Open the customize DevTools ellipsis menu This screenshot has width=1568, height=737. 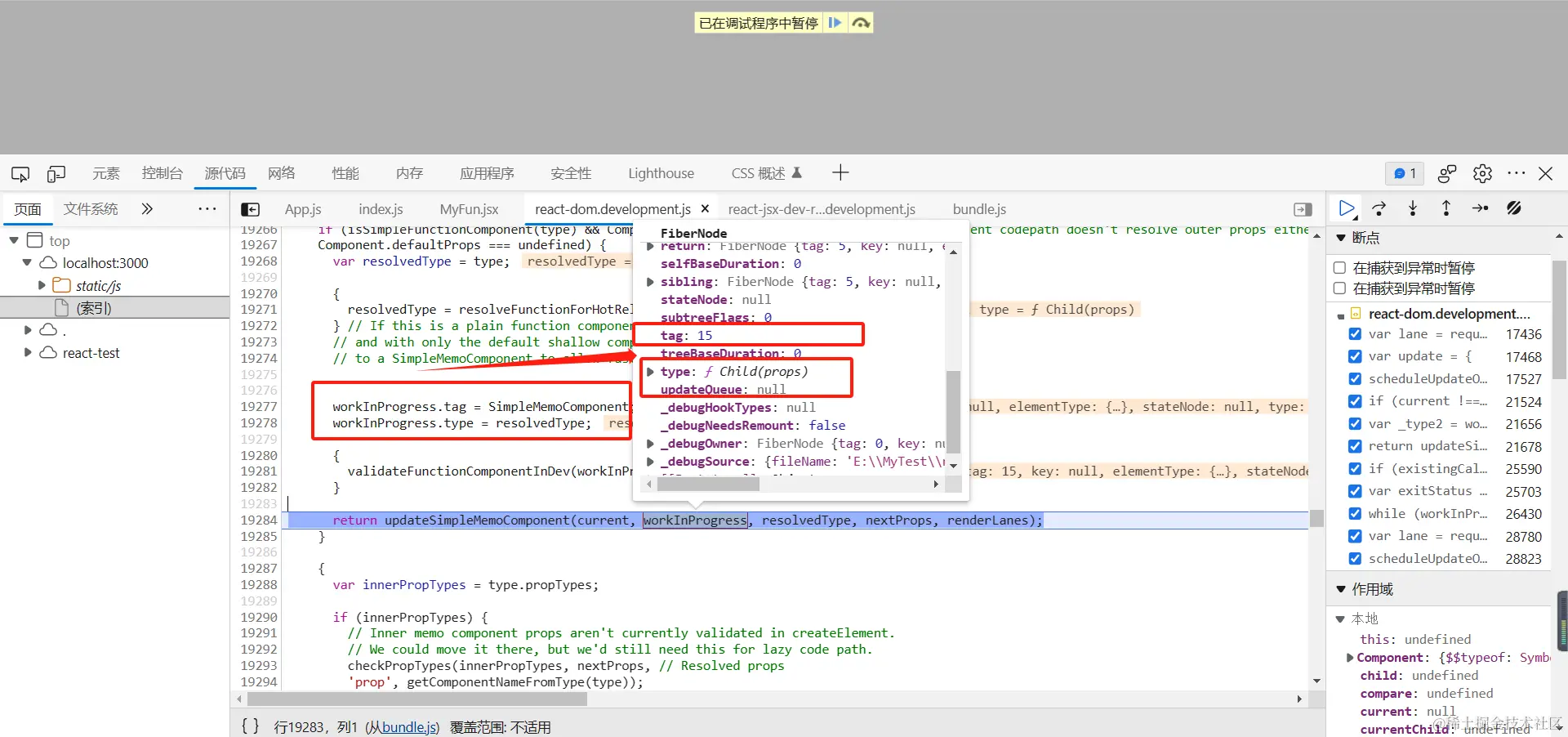[1517, 173]
